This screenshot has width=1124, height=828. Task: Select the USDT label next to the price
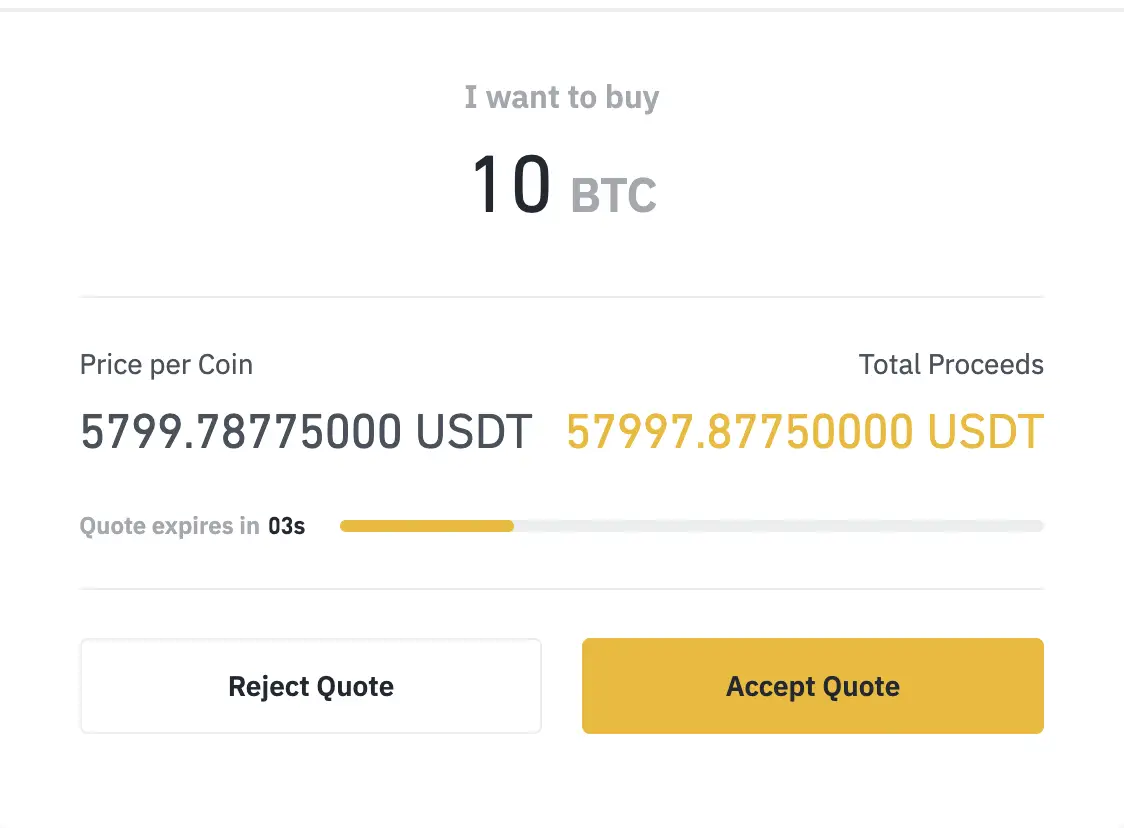pos(477,431)
